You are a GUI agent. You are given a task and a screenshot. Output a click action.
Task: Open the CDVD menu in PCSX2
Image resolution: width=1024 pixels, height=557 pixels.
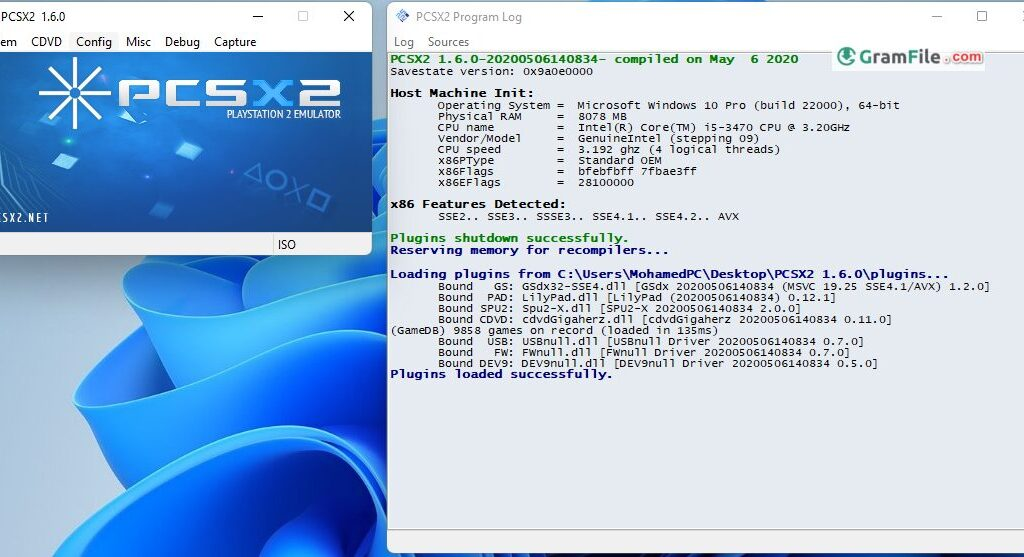pos(46,42)
